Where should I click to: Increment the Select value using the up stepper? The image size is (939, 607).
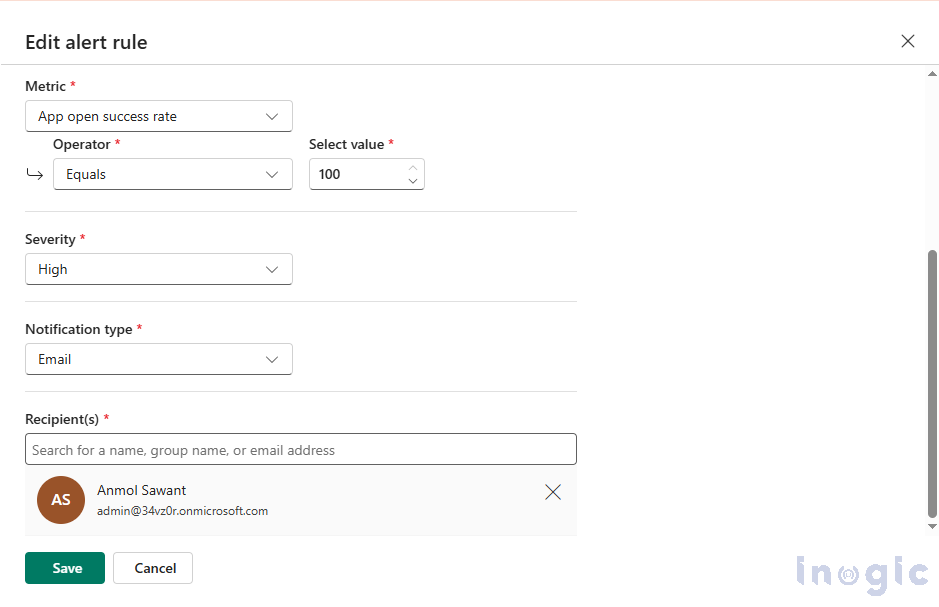click(412, 167)
